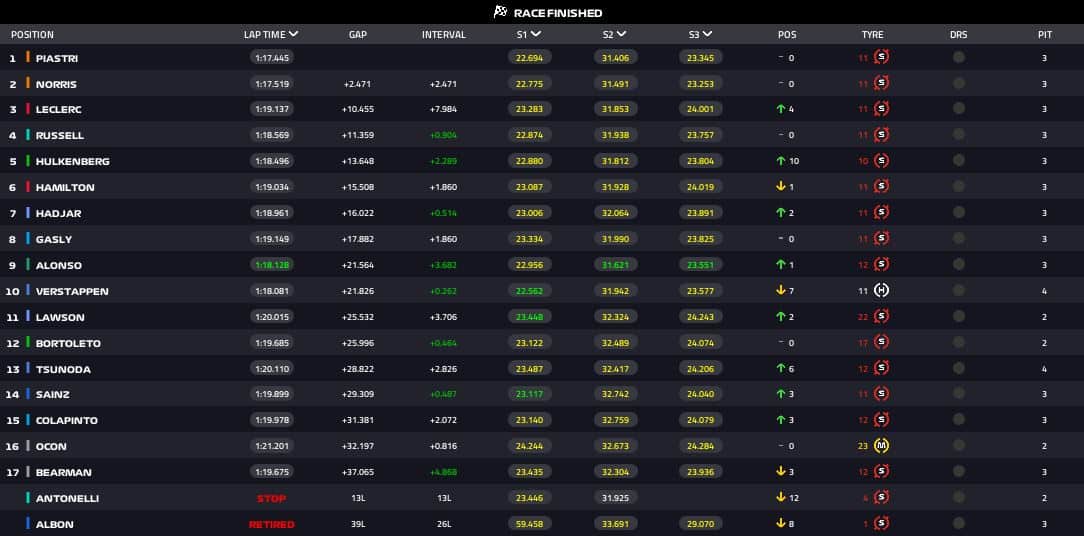The width and height of the screenshot is (1084, 536).
Task: Select driver Antonelli in the standings
Action: pos(67,499)
